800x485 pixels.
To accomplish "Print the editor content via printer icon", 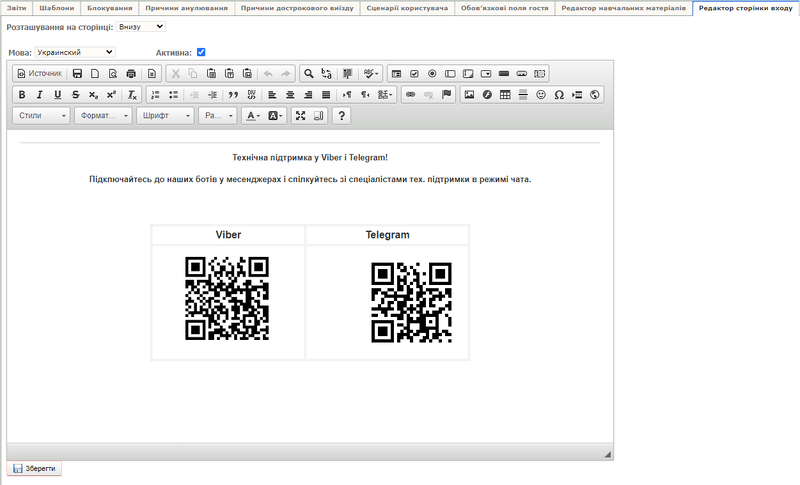I will coord(131,73).
